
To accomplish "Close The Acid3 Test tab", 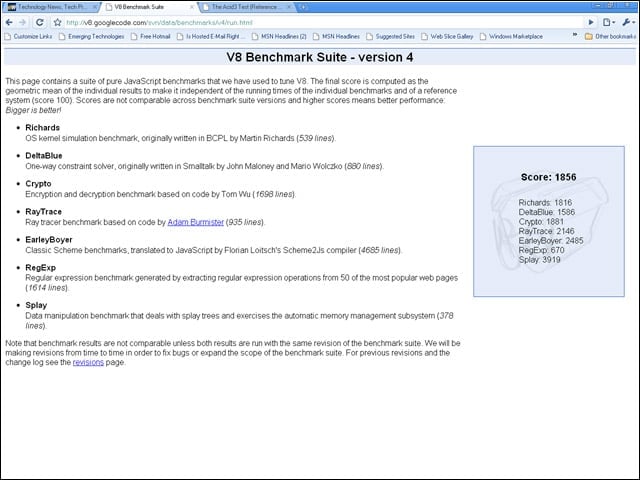I will coord(289,7).
